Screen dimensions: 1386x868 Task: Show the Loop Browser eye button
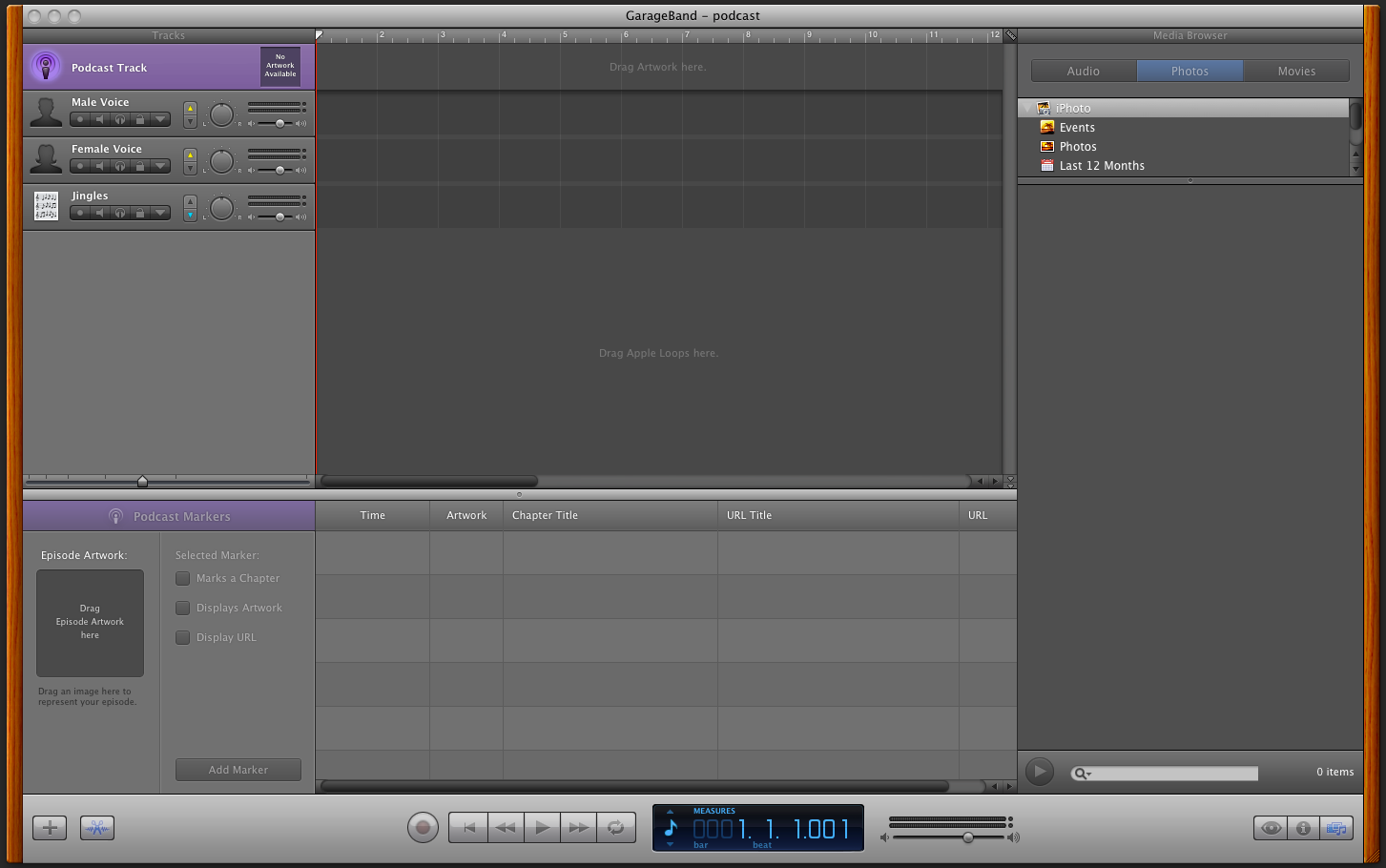pos(1271,828)
